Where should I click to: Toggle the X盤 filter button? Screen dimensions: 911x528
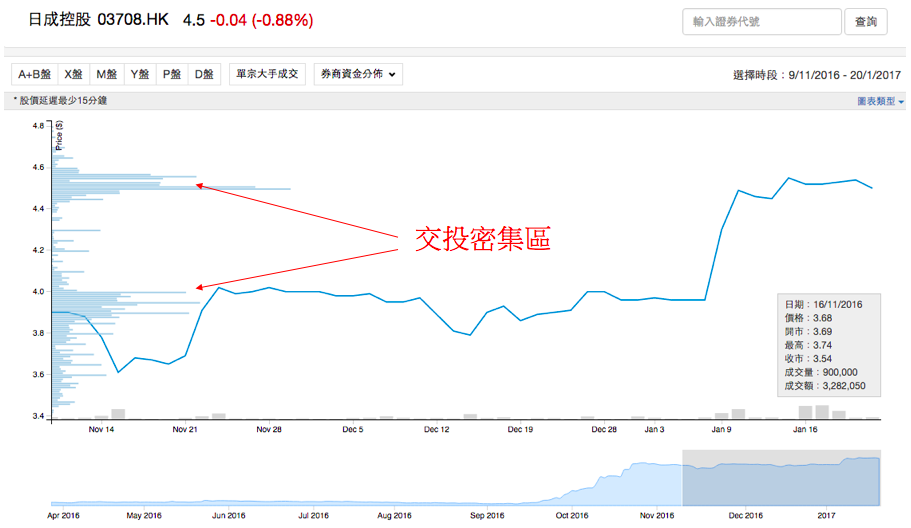pyautogui.click(x=73, y=74)
